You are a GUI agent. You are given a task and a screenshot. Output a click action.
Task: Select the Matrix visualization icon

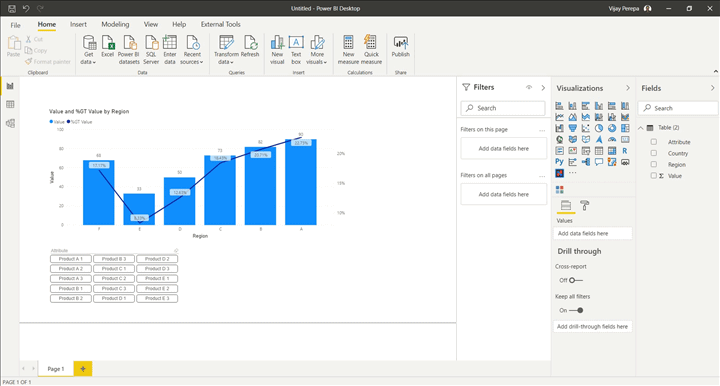[x=612, y=151]
